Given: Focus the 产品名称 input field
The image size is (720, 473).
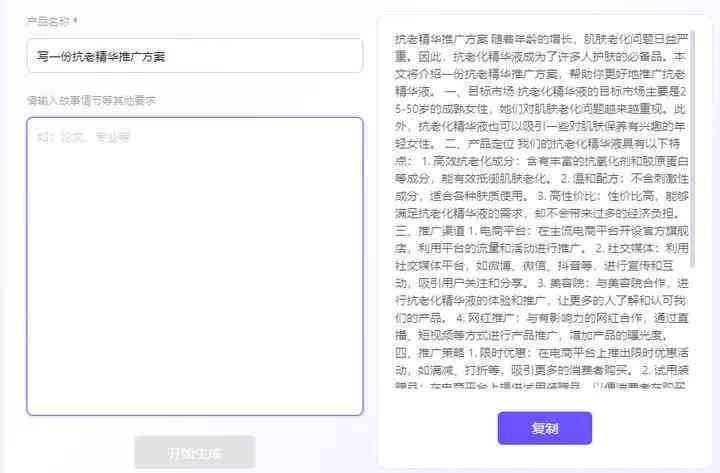Looking at the screenshot, I should coord(194,56).
